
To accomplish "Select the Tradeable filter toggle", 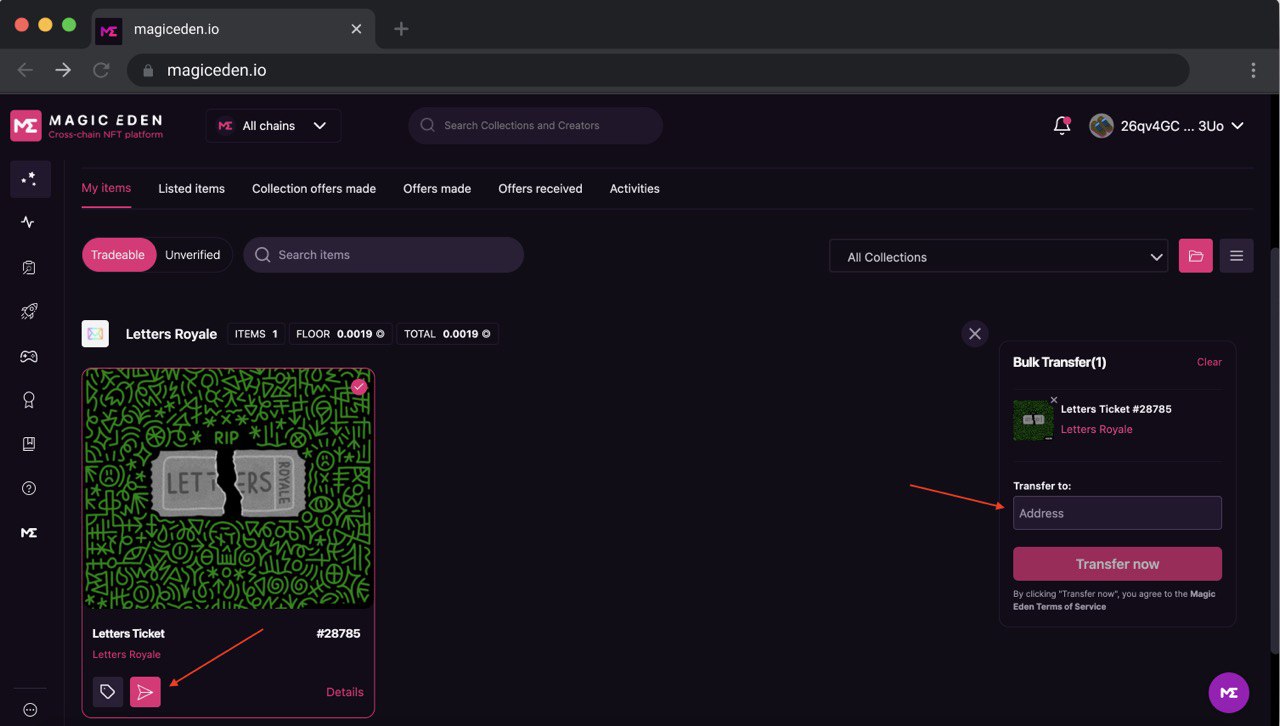I will (118, 255).
